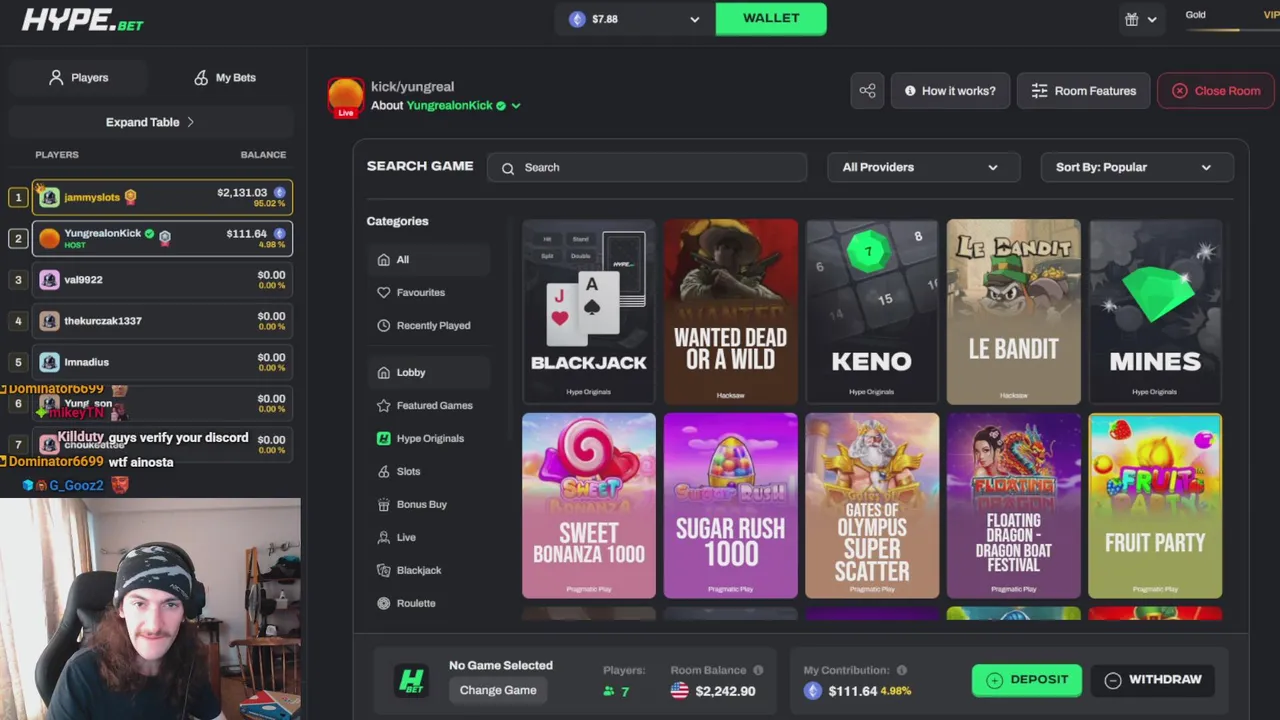Click the YungrealonKick balance $111.64

coord(246,234)
